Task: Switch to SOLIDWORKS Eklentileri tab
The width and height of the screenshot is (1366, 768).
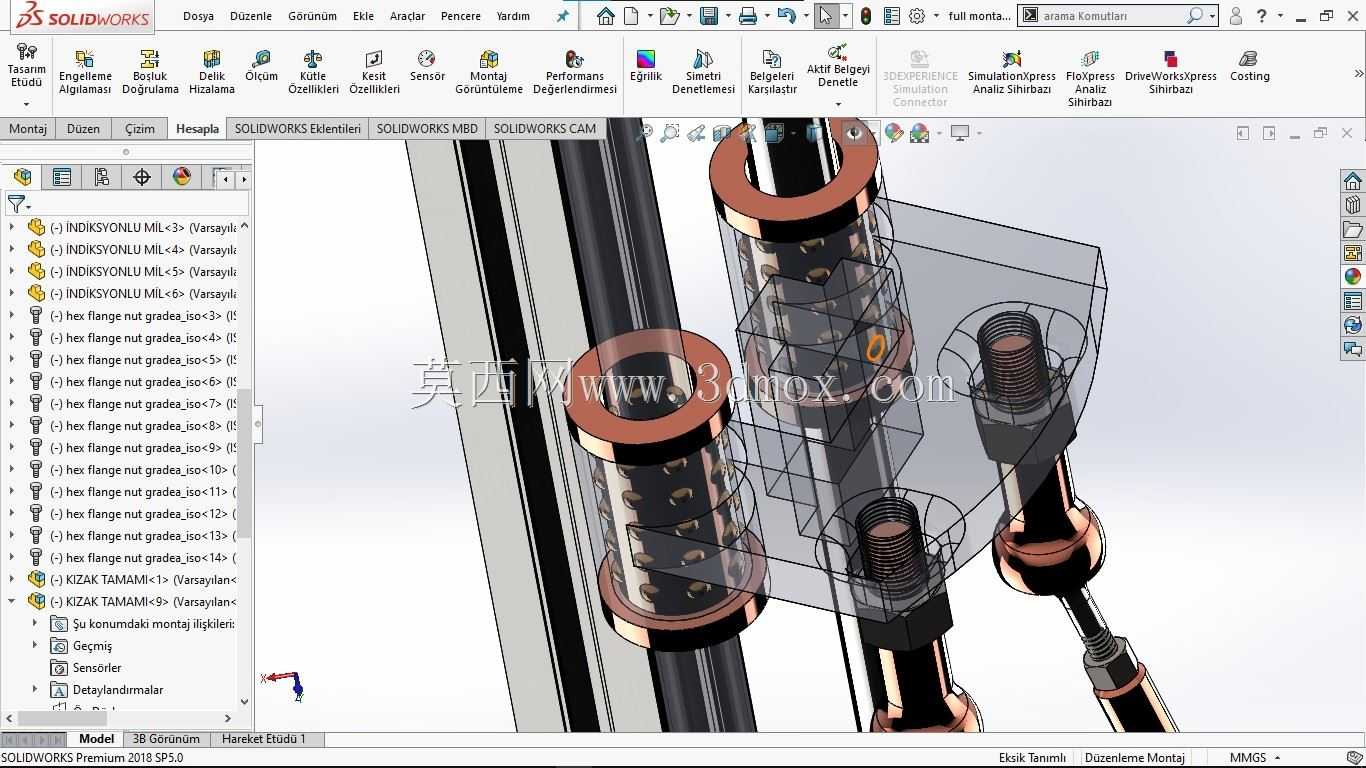Action: click(x=297, y=128)
